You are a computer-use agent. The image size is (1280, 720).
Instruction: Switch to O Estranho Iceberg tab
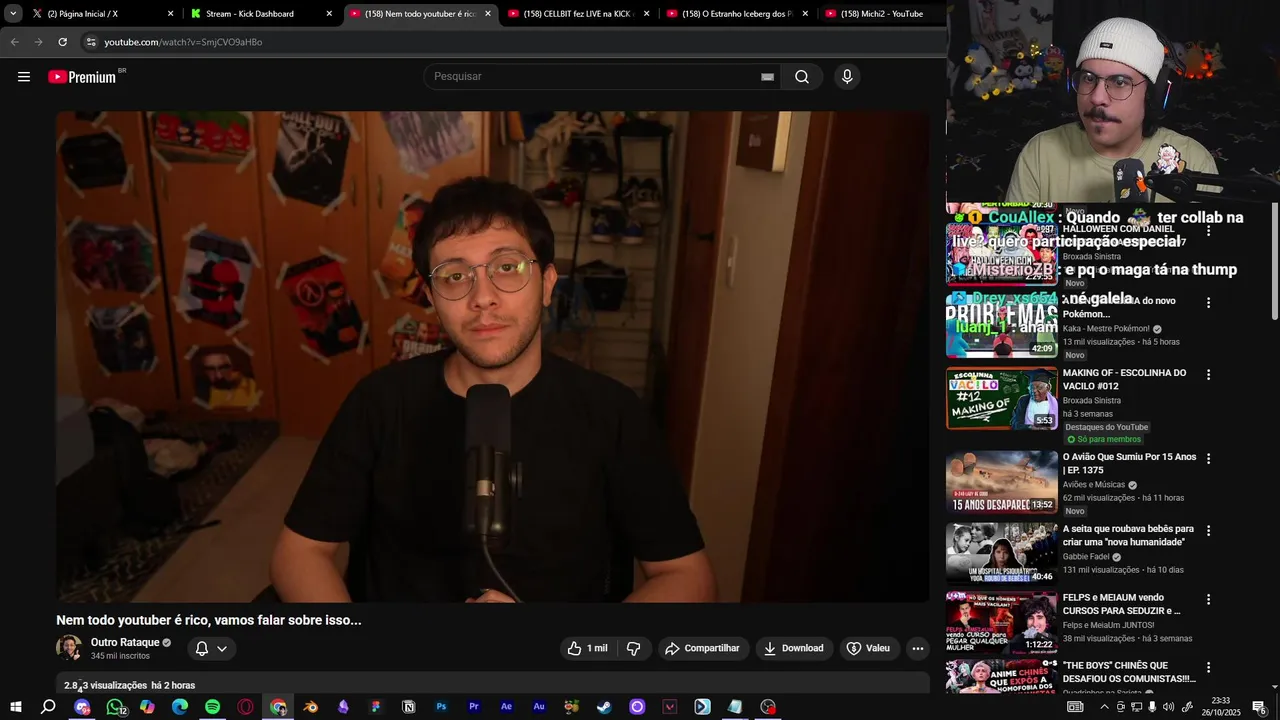735,14
